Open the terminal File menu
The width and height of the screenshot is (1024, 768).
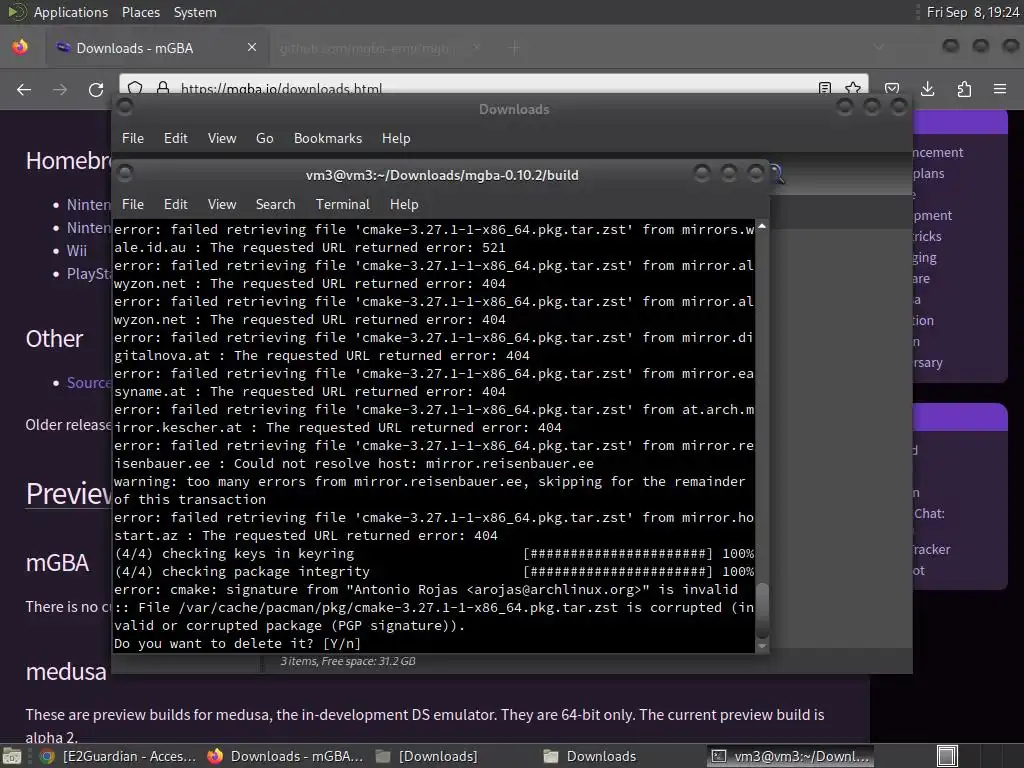tap(133, 204)
